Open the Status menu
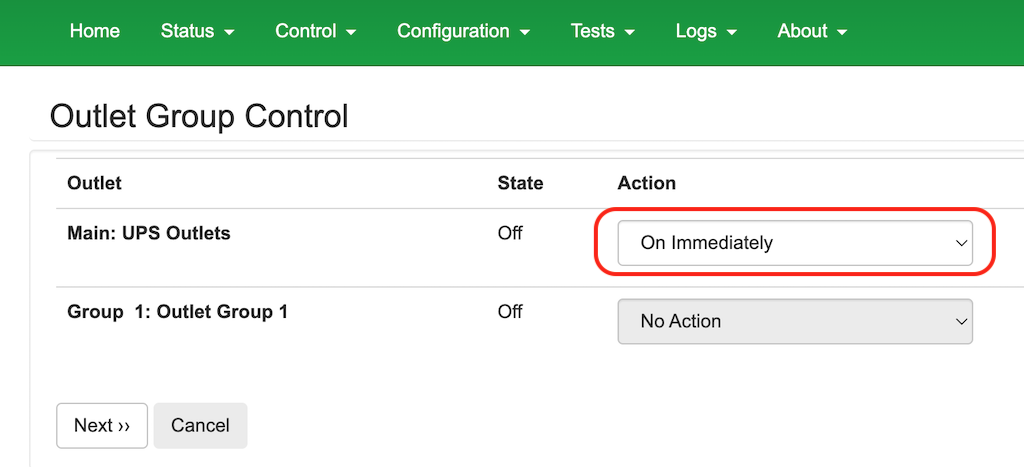Image resolution: width=1024 pixels, height=467 pixels. click(x=197, y=31)
